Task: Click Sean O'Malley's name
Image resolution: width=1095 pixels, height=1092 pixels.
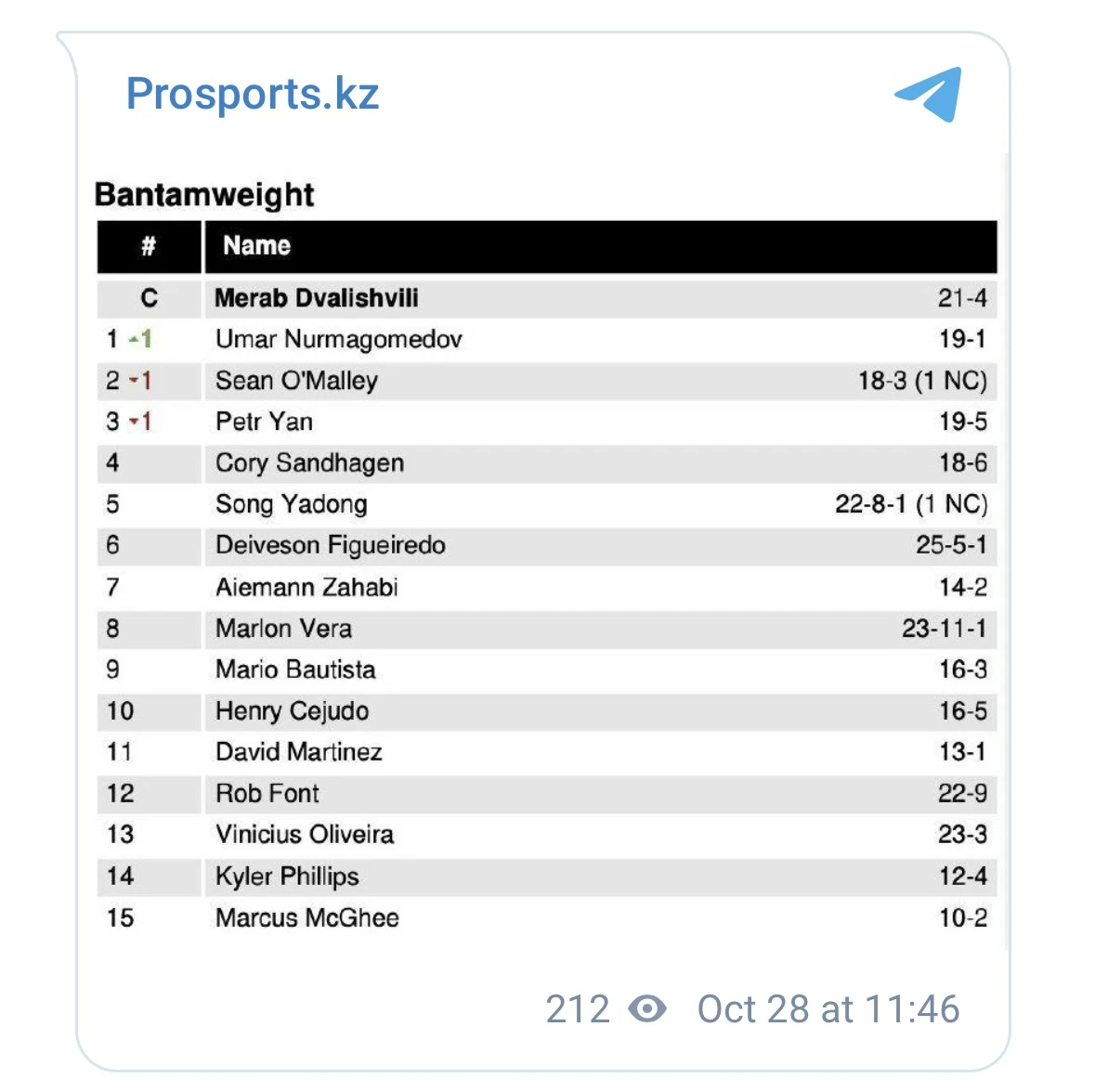Action: (x=296, y=381)
